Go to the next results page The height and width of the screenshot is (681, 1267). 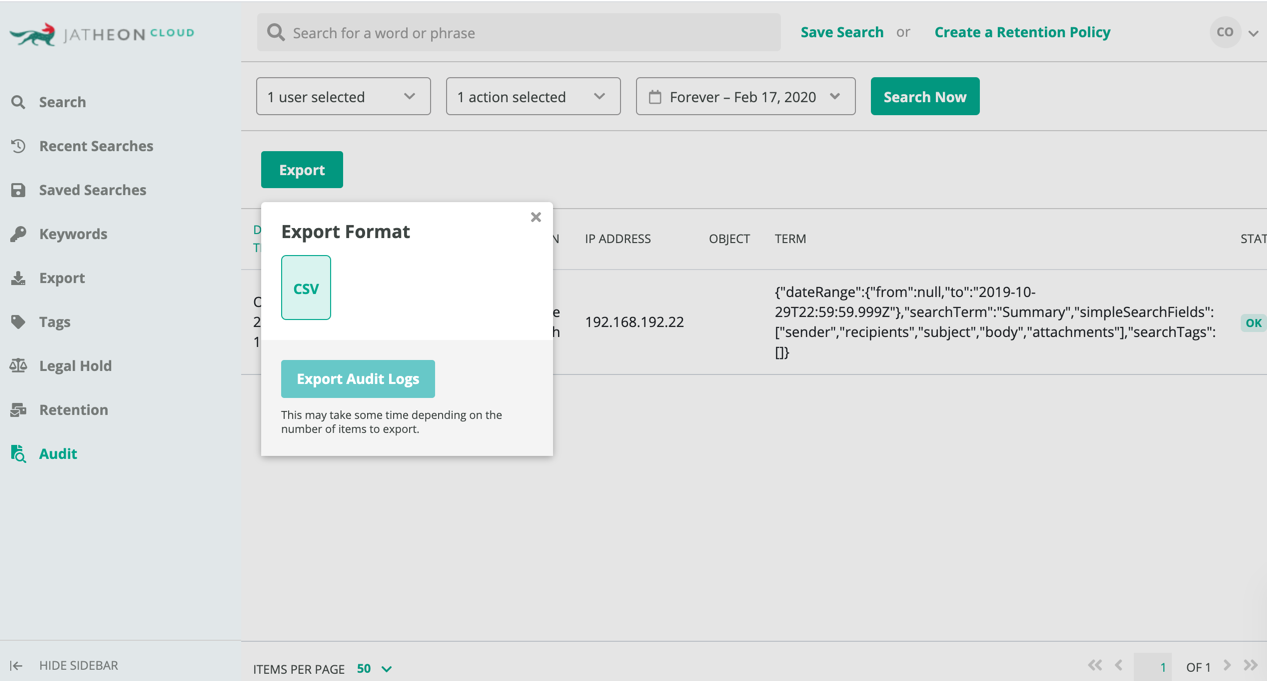click(1227, 666)
